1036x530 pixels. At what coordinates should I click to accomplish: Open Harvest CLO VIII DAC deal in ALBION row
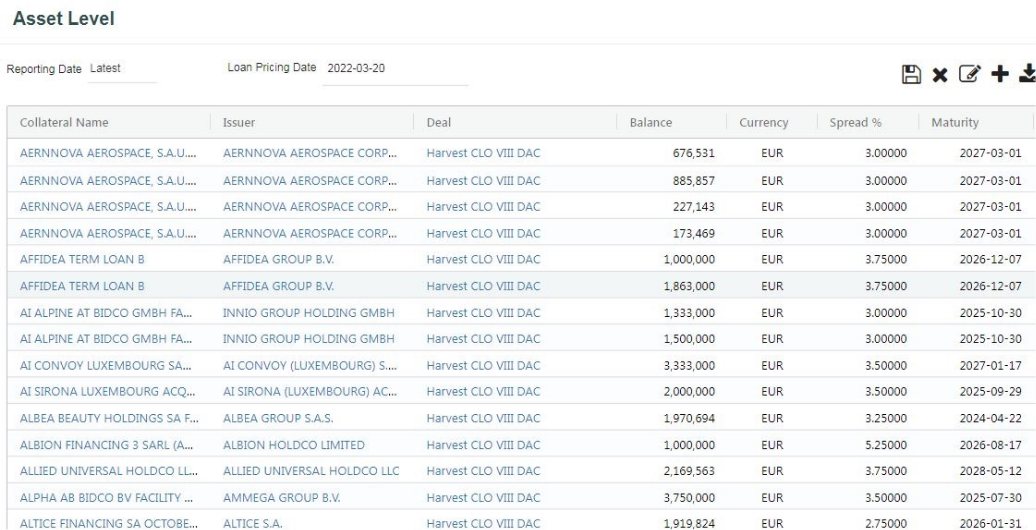(483, 445)
